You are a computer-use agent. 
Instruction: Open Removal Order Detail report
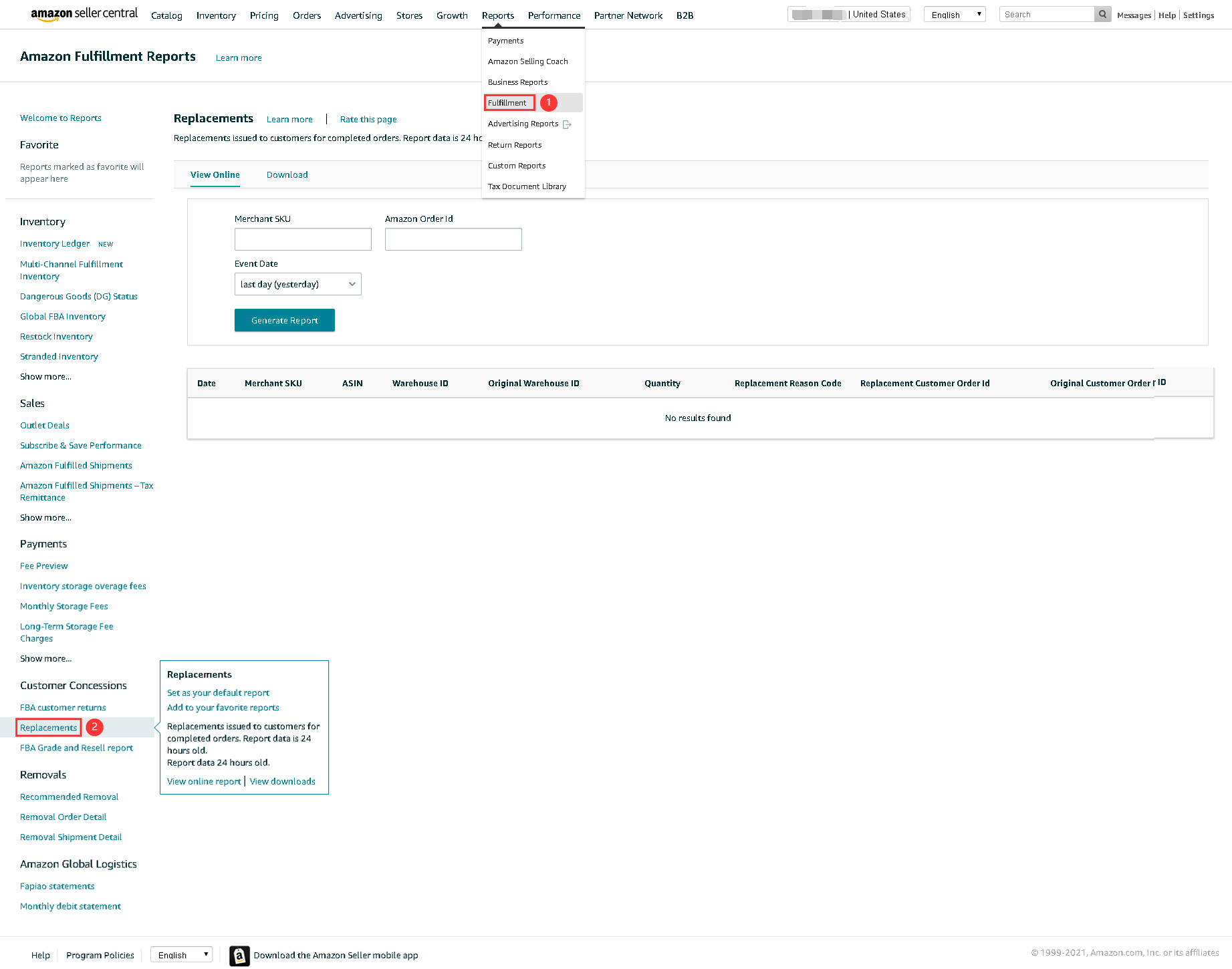(x=64, y=817)
